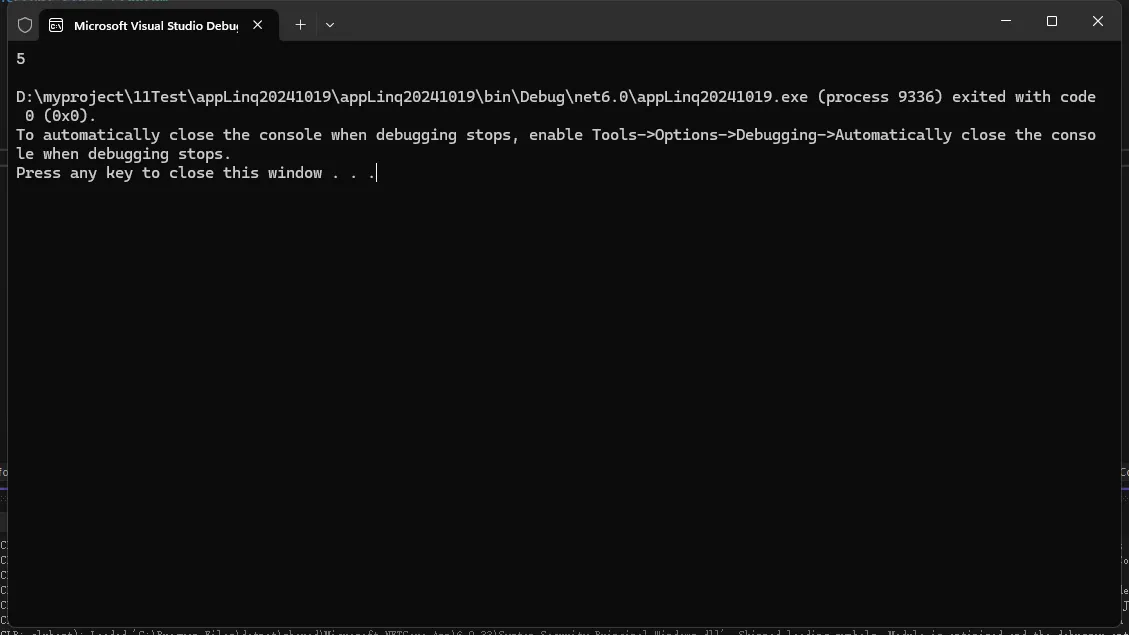1129x635 pixels.
Task: Click the console icon on the terminal tab
Action: (x=56, y=25)
